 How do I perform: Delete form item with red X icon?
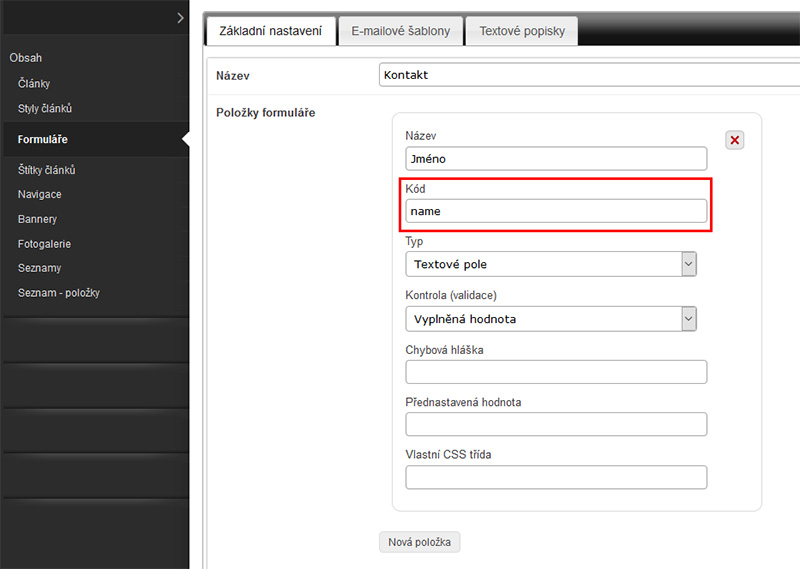(x=735, y=141)
